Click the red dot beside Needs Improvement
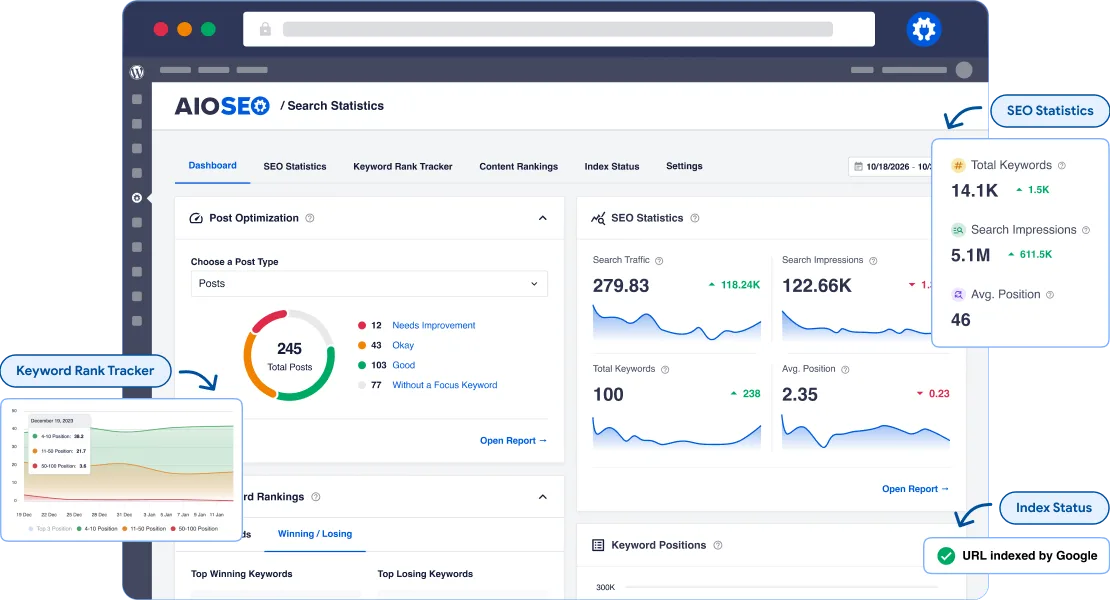Screen dimensions: 1110x600 [x=360, y=324]
